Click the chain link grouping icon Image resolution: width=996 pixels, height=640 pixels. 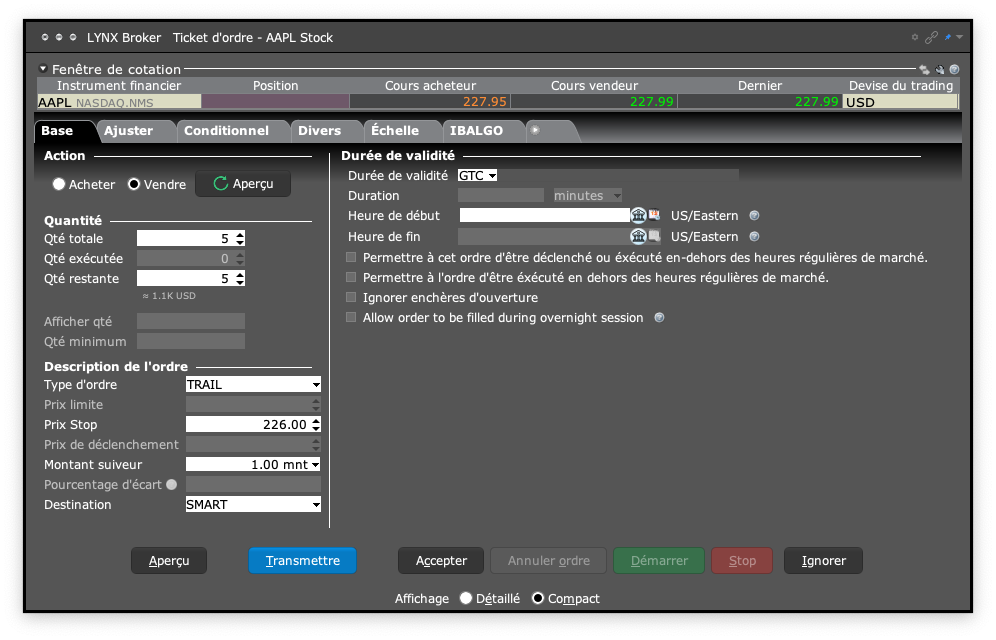(x=931, y=37)
